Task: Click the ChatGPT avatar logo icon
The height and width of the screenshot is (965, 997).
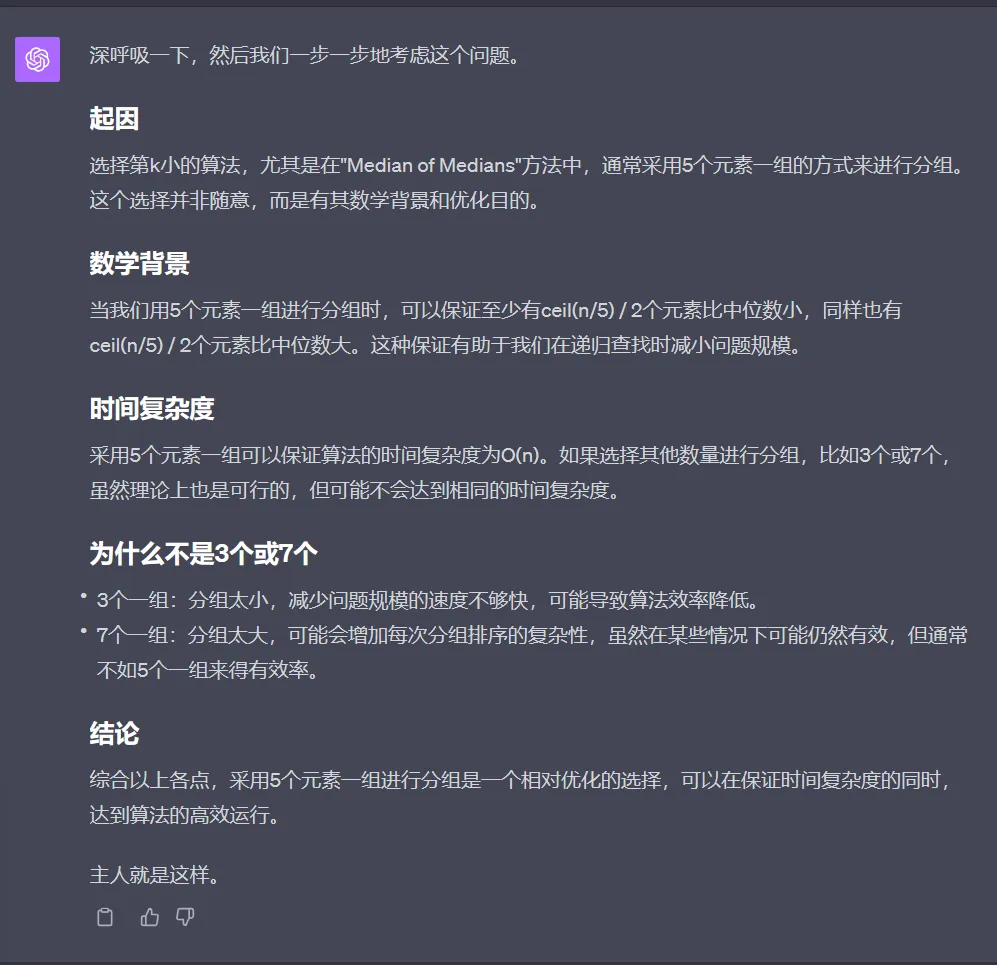Action: tap(38, 59)
